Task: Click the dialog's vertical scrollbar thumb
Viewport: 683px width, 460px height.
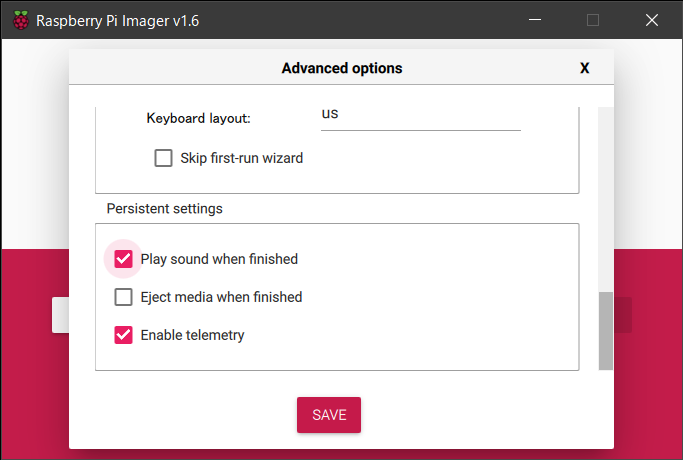Action: point(605,331)
